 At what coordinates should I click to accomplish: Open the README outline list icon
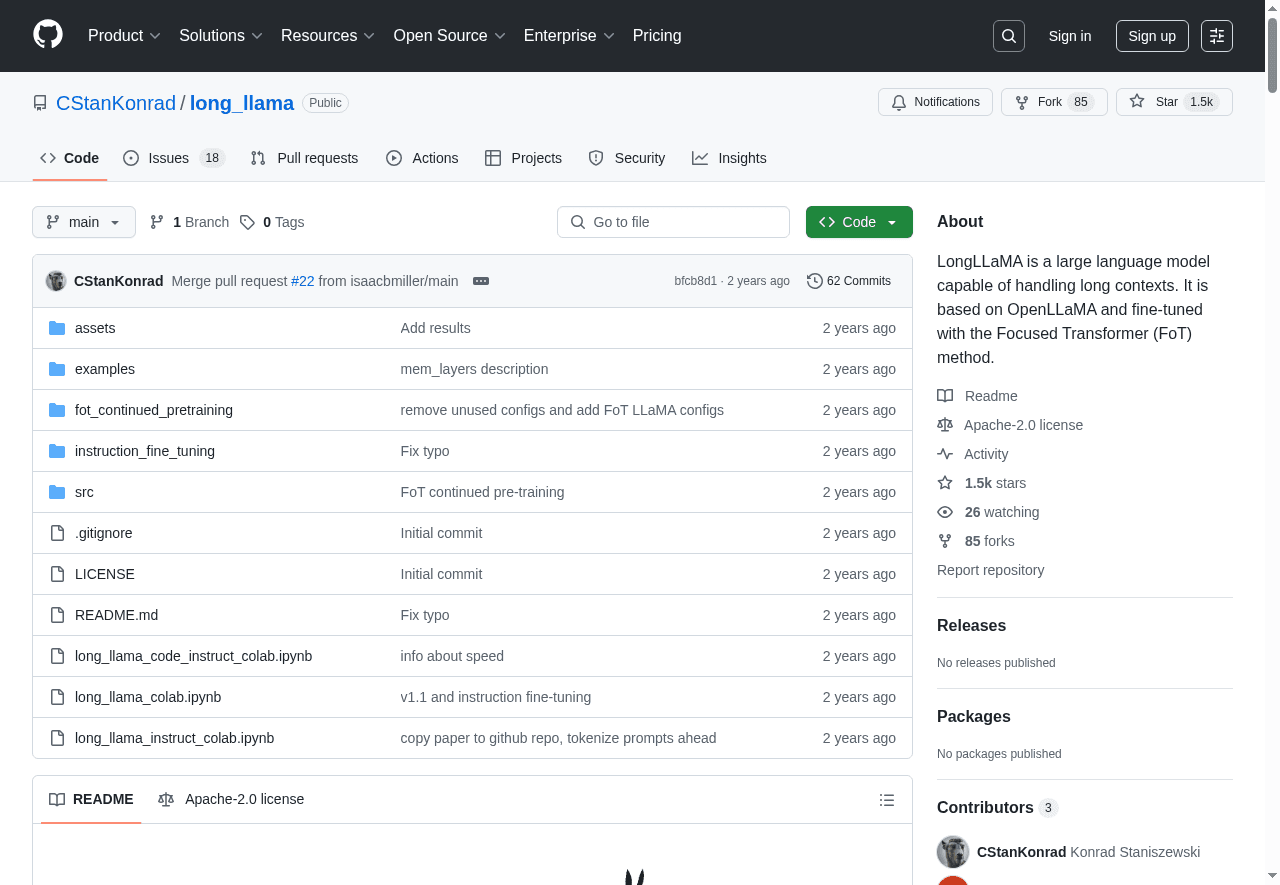[886, 800]
